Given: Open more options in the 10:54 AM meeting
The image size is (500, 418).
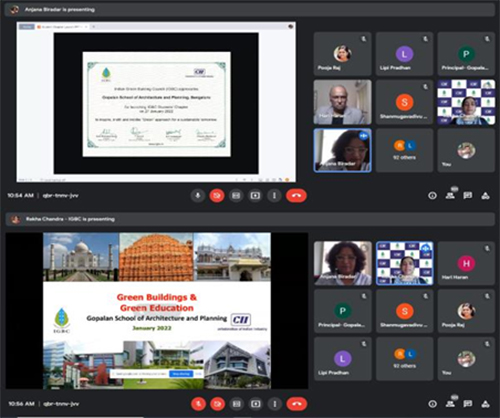Looking at the screenshot, I should tap(274, 195).
